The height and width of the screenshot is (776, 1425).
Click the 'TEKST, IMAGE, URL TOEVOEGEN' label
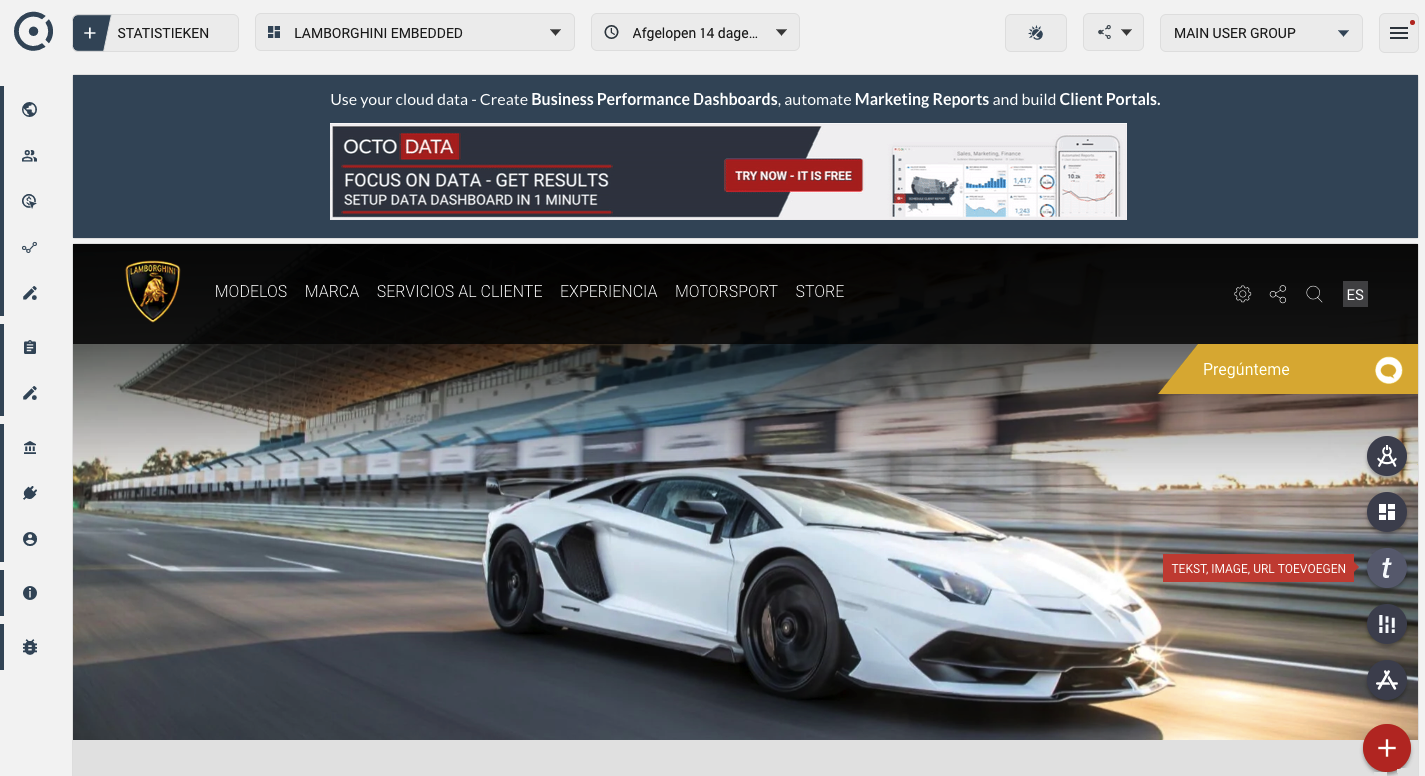1258,568
